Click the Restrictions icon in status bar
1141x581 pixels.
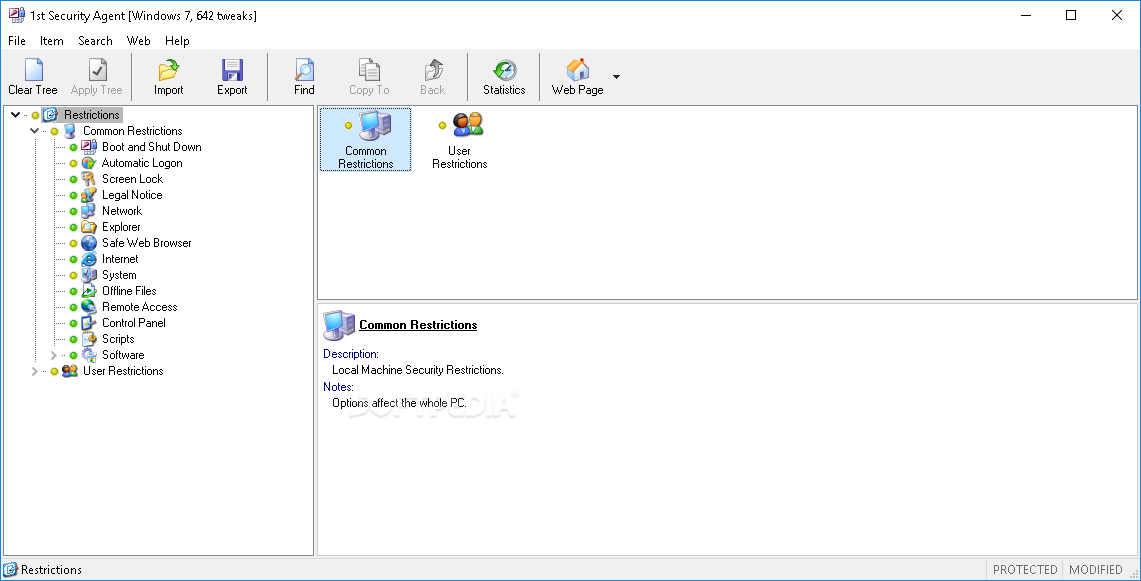point(10,569)
